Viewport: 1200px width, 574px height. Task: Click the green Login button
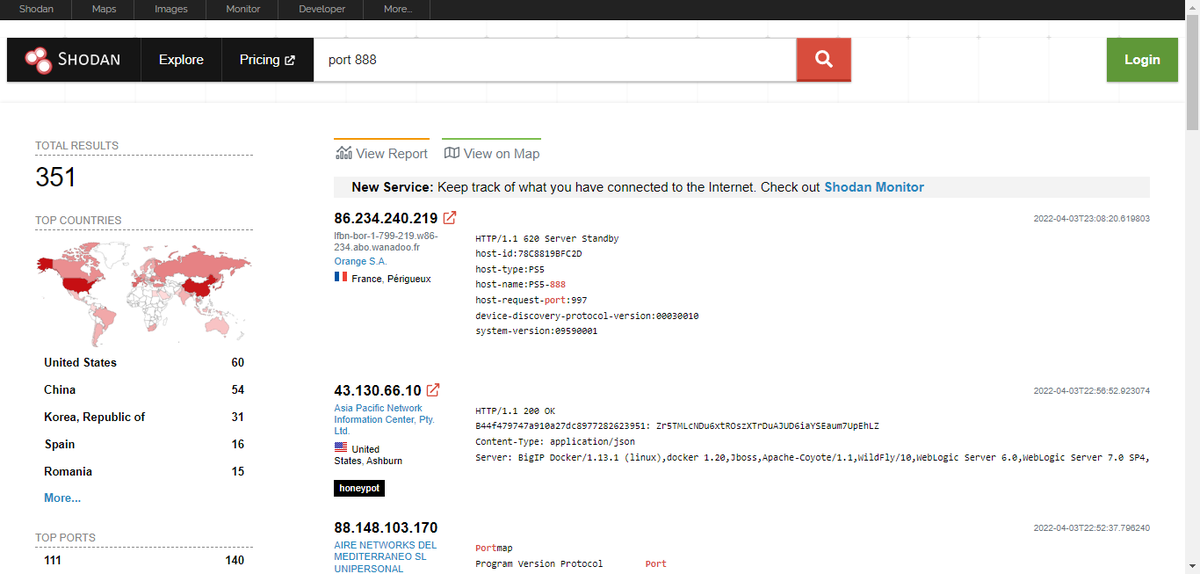[x=1141, y=60]
